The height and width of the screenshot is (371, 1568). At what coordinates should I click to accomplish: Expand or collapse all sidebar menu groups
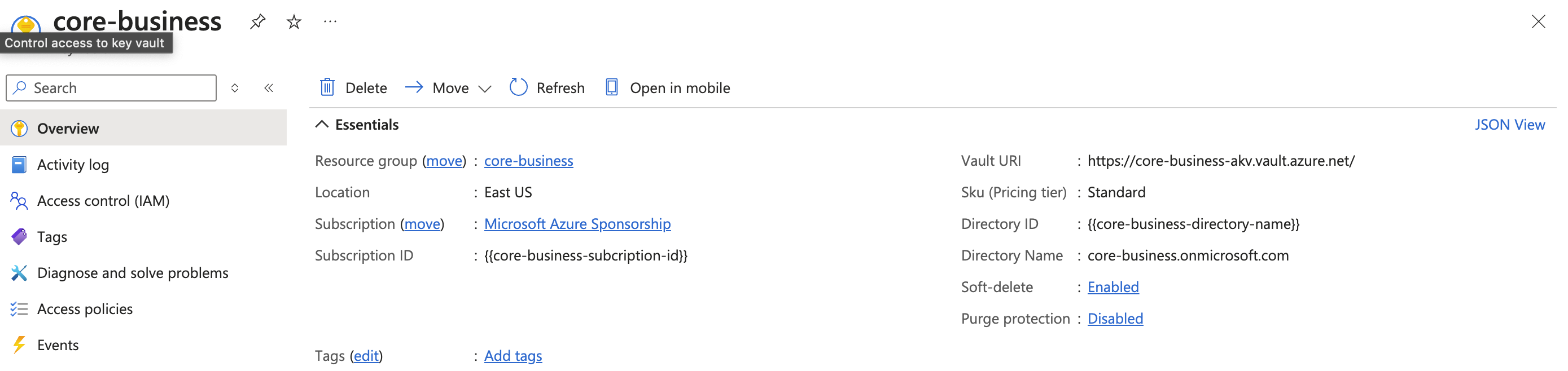pos(234,88)
